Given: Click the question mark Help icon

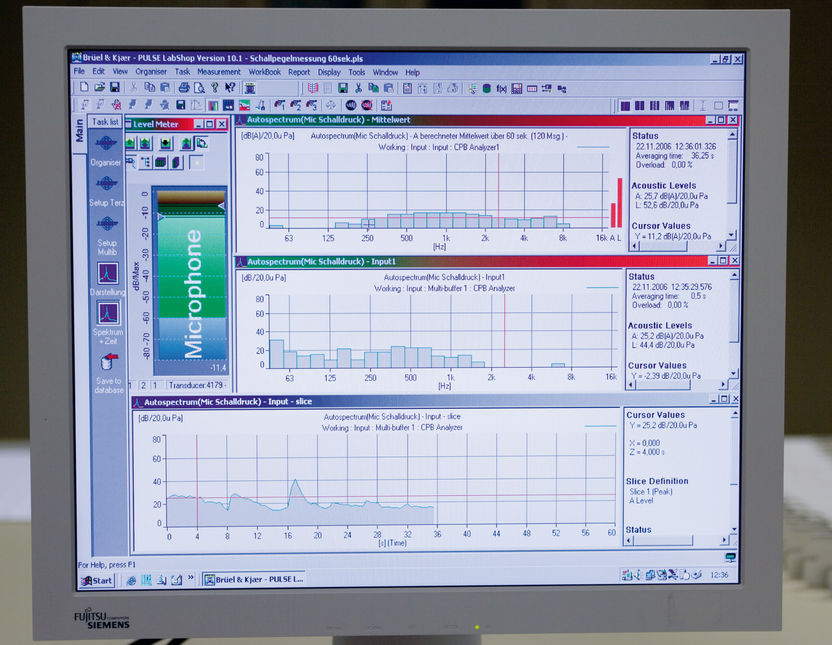Looking at the screenshot, I should coord(214,88).
